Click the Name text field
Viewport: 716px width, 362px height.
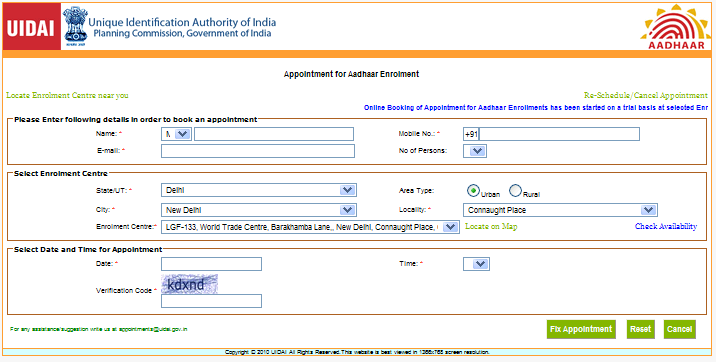(x=274, y=134)
